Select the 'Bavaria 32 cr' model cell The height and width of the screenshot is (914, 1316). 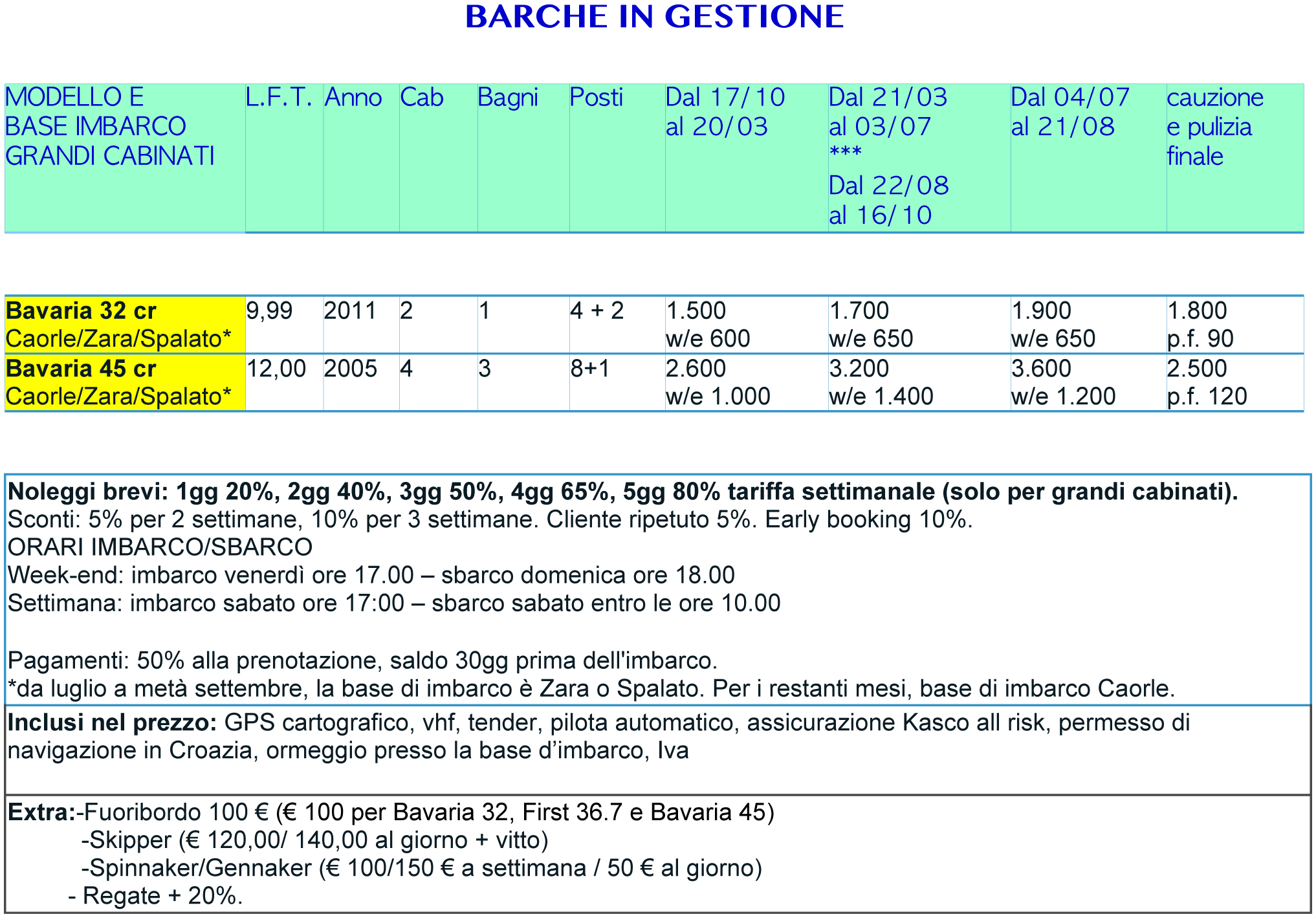coord(125,325)
